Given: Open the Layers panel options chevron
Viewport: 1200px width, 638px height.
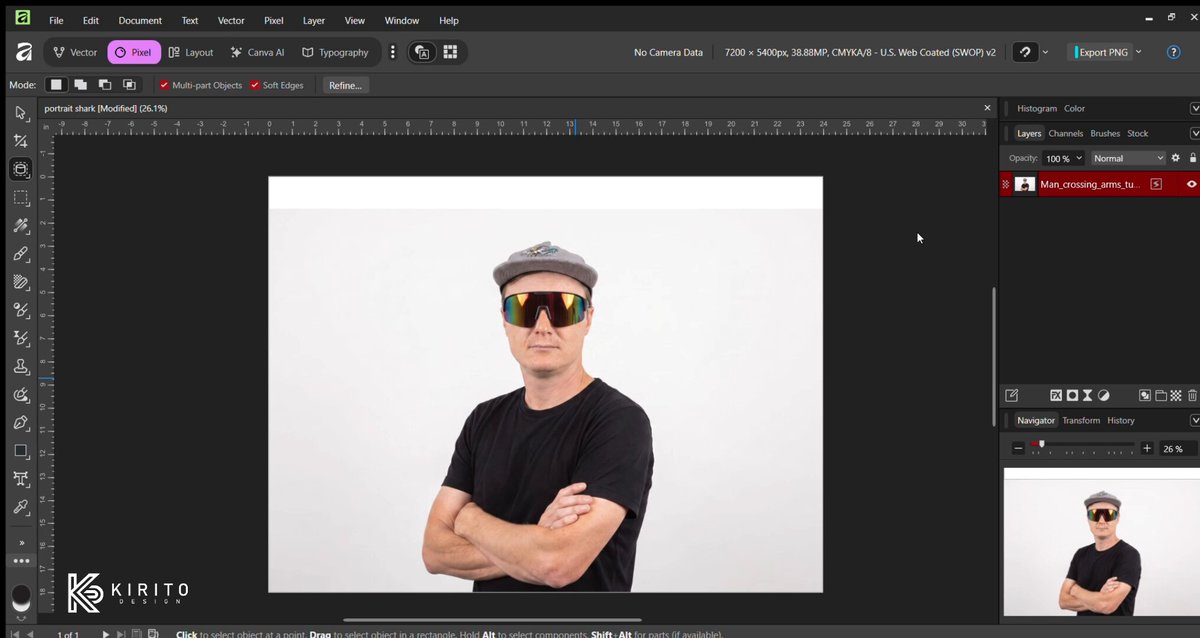Looking at the screenshot, I should [x=1194, y=133].
